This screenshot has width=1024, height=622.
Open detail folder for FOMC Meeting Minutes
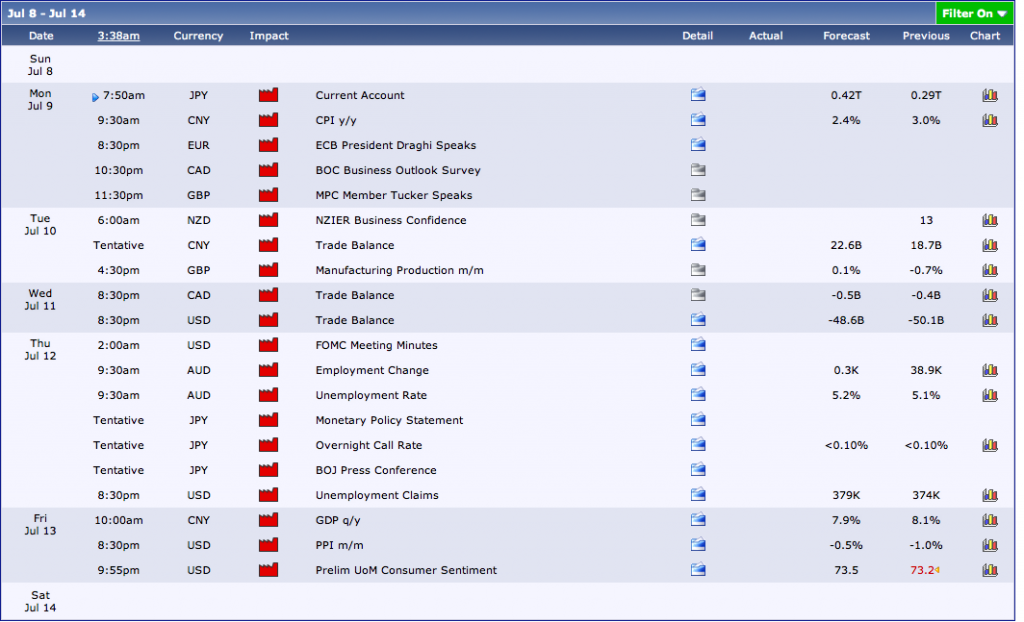698,345
